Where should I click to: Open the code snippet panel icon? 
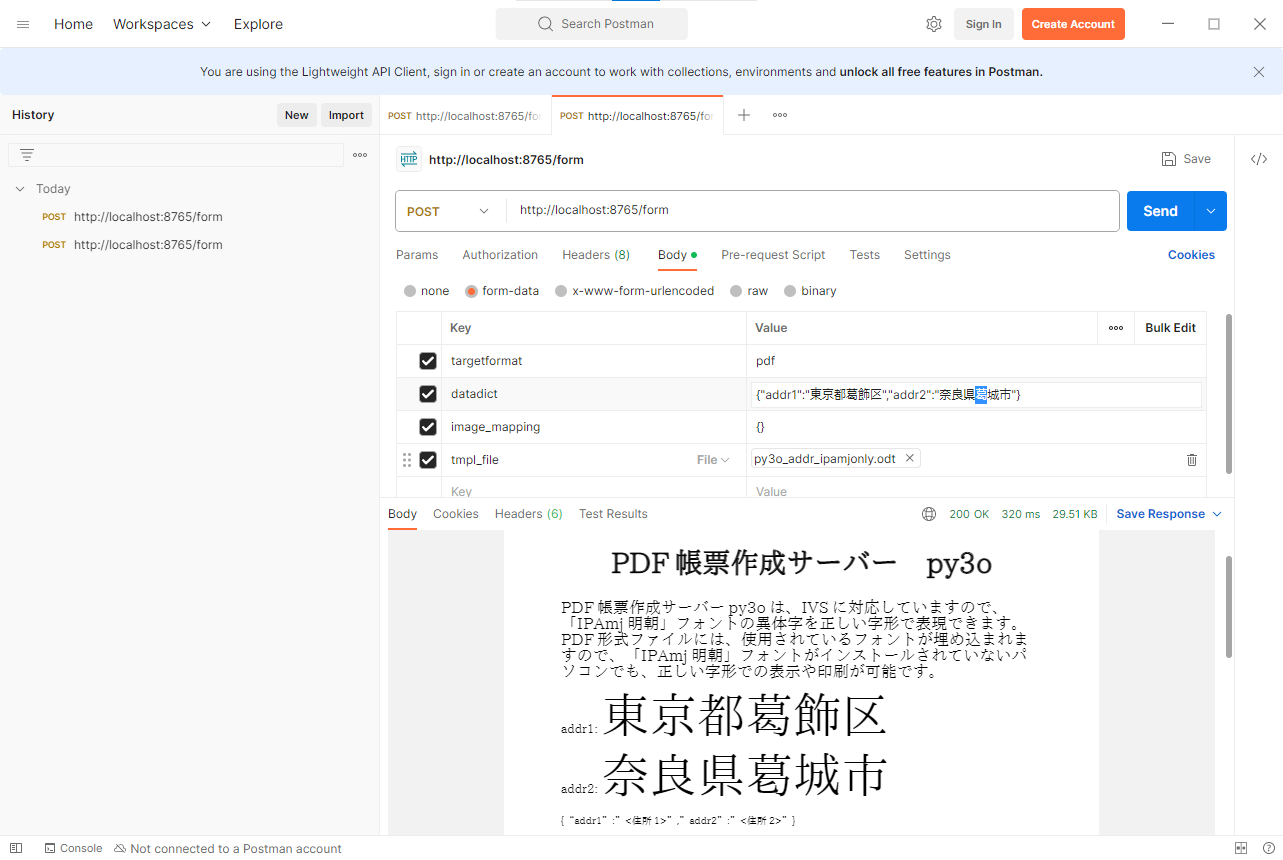tap(1259, 159)
